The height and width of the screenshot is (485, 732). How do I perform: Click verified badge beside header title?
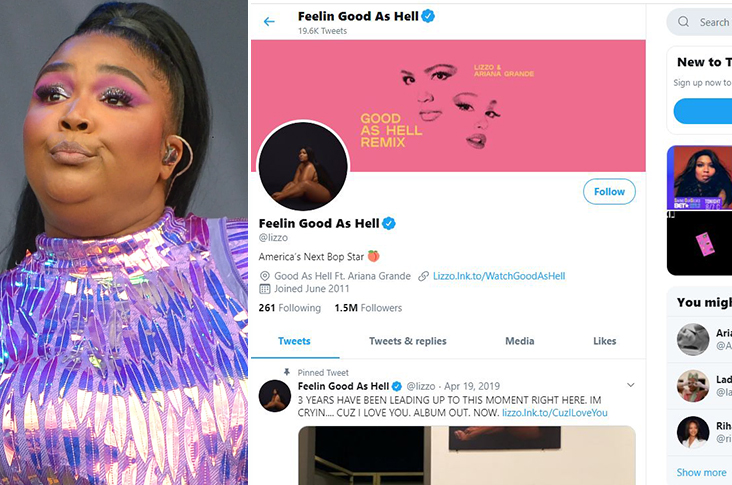coord(428,16)
